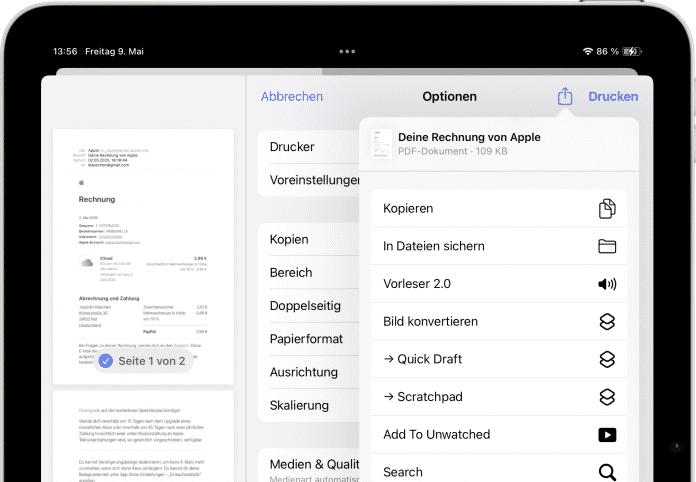Image resolution: width=696 pixels, height=482 pixels.
Task: Open the Voreinstellungen row
Action: point(308,180)
